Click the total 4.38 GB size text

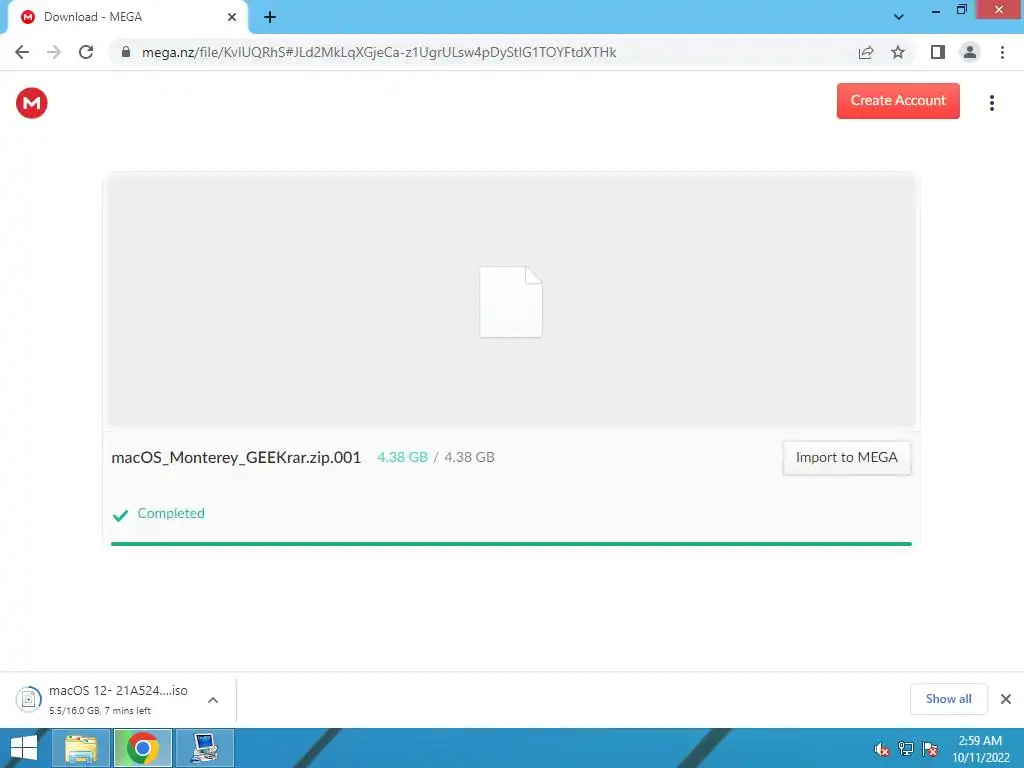click(470, 457)
